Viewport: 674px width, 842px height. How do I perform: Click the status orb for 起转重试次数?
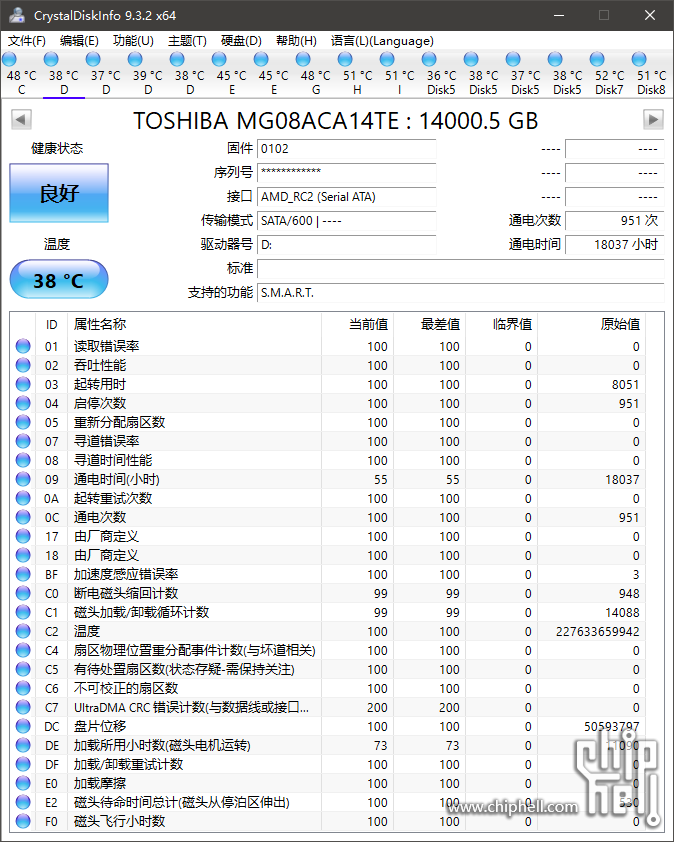click(23, 498)
